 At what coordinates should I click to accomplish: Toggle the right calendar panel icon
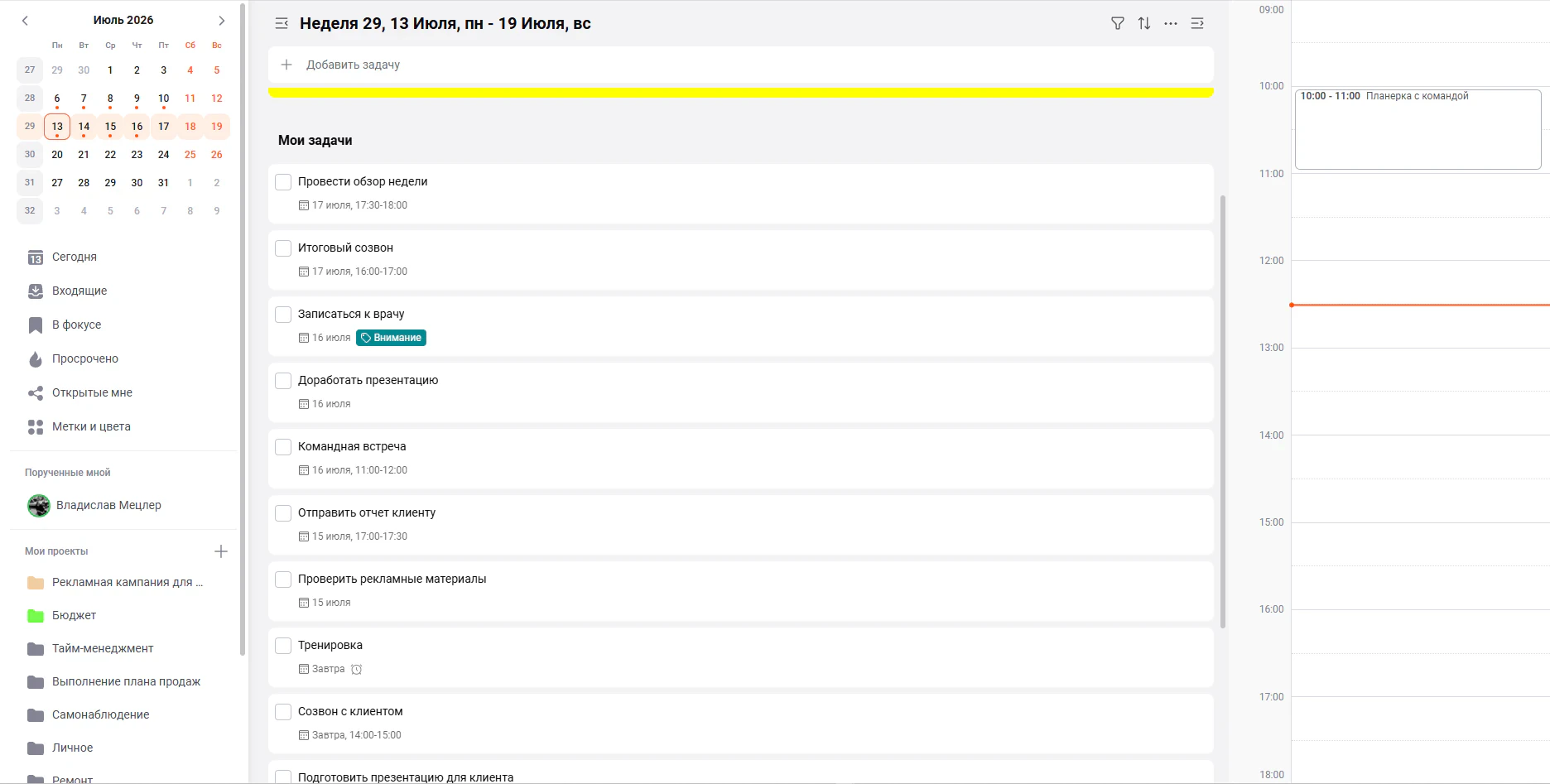click(1196, 23)
